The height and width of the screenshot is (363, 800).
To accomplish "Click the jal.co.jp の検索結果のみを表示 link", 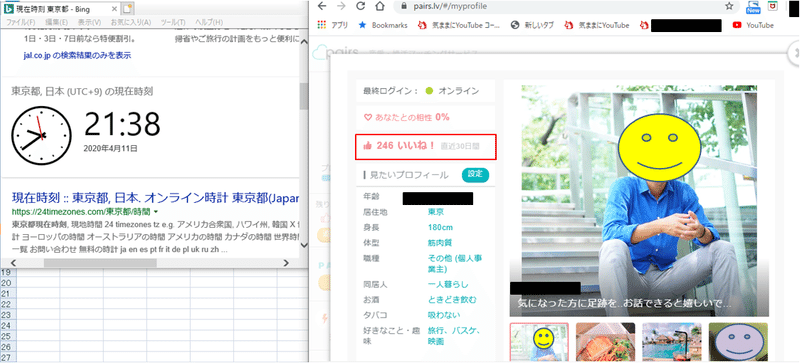I will (x=77, y=55).
